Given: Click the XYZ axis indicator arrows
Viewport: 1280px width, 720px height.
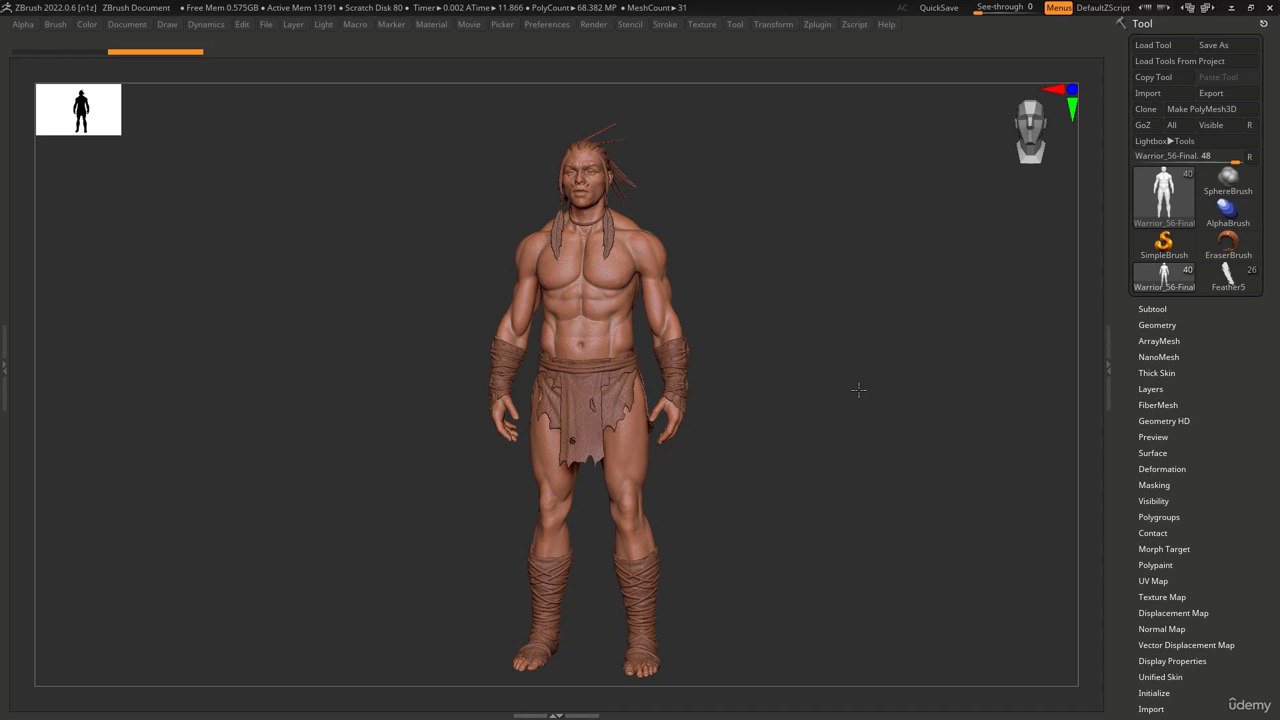Looking at the screenshot, I should click(1062, 100).
